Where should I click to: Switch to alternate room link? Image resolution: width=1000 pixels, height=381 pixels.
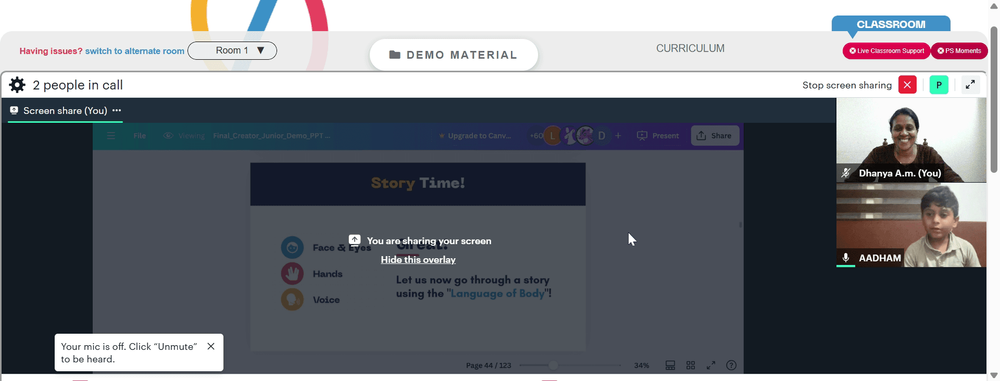pos(135,51)
